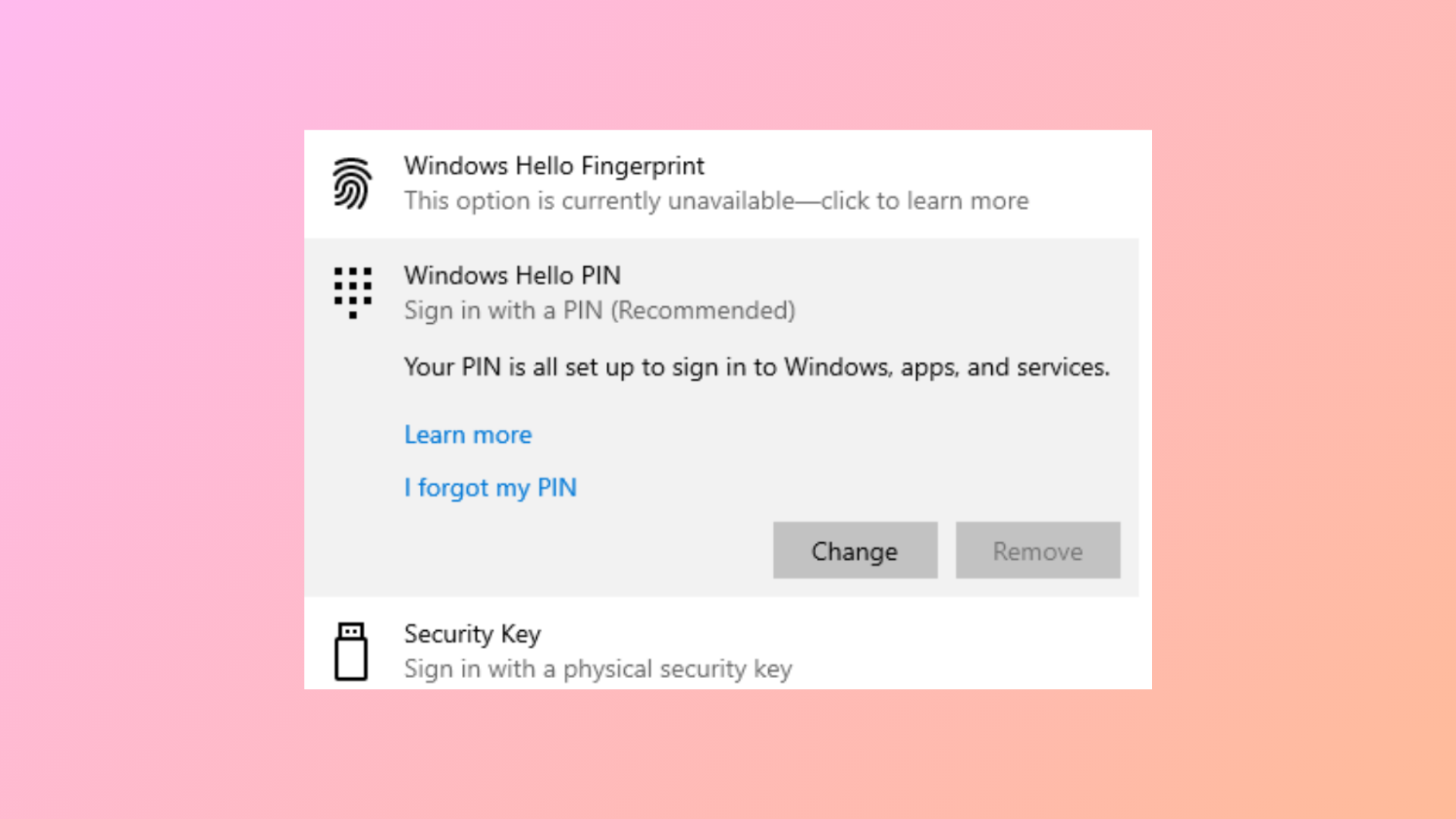Click the fingerprint symbol next to Fingerprint option

tap(351, 184)
